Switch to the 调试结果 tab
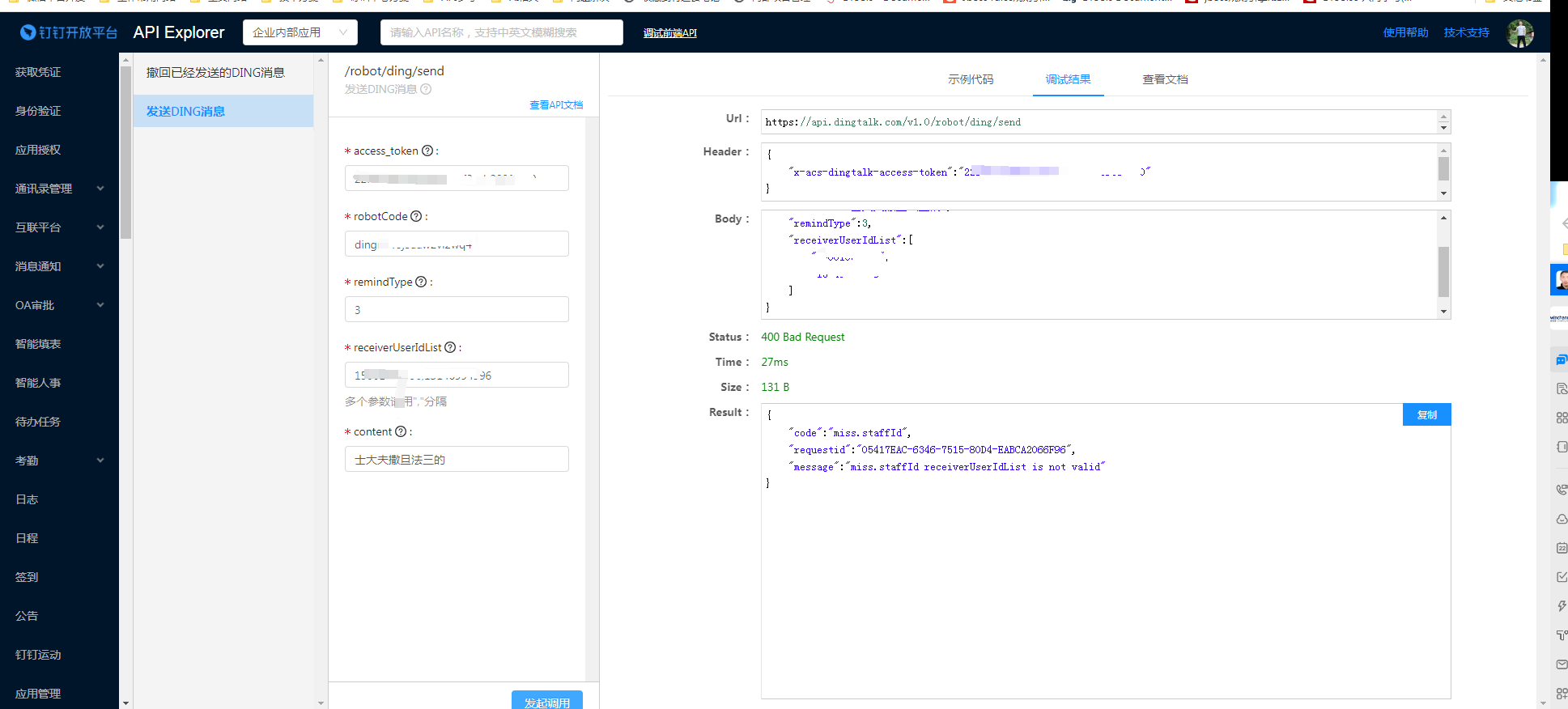The width and height of the screenshot is (1568, 709). [x=1068, y=79]
